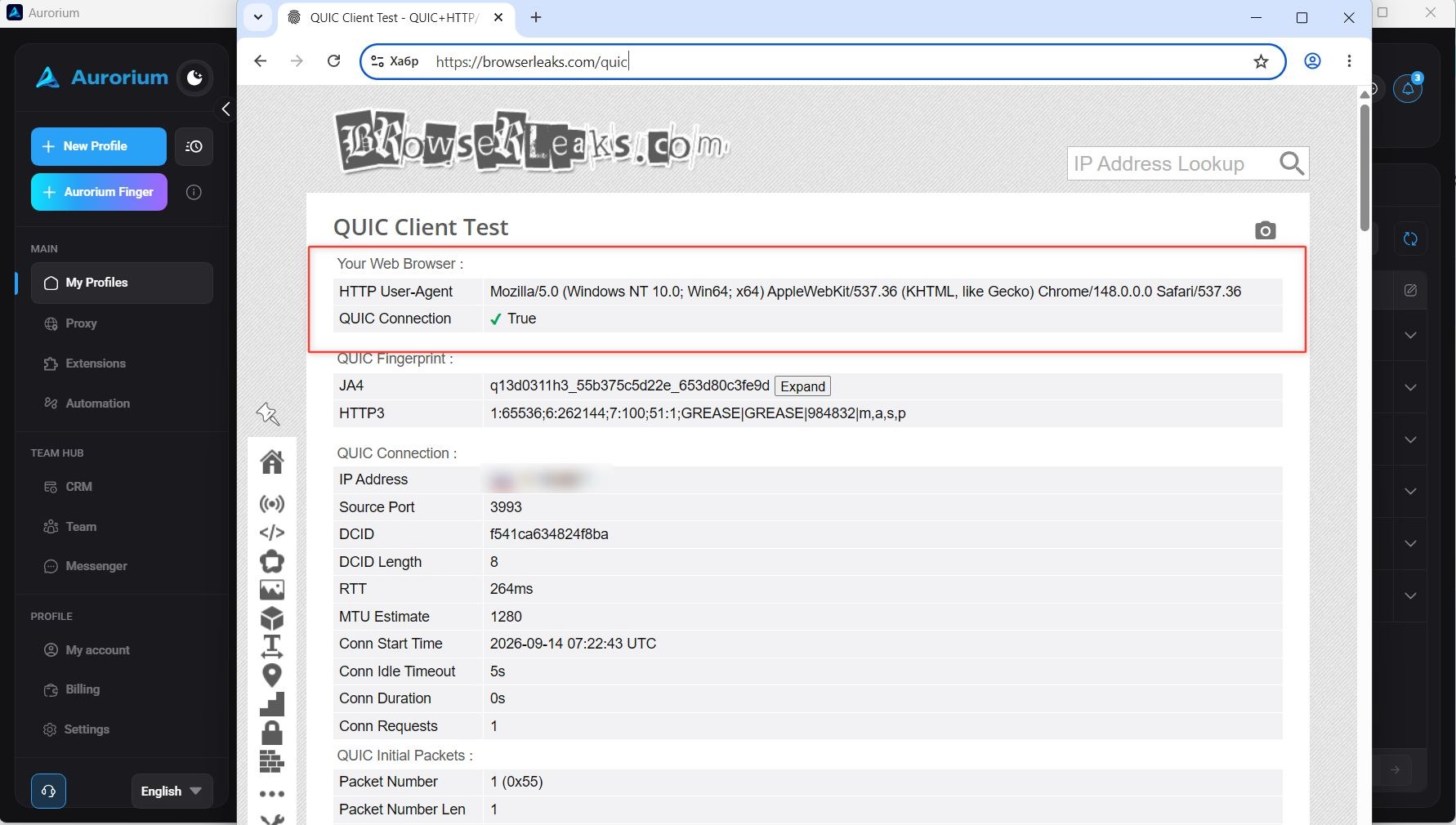Select the JA4 value q13d0311h3_55b375c5d22e_653d80c3fe9d

click(630, 386)
